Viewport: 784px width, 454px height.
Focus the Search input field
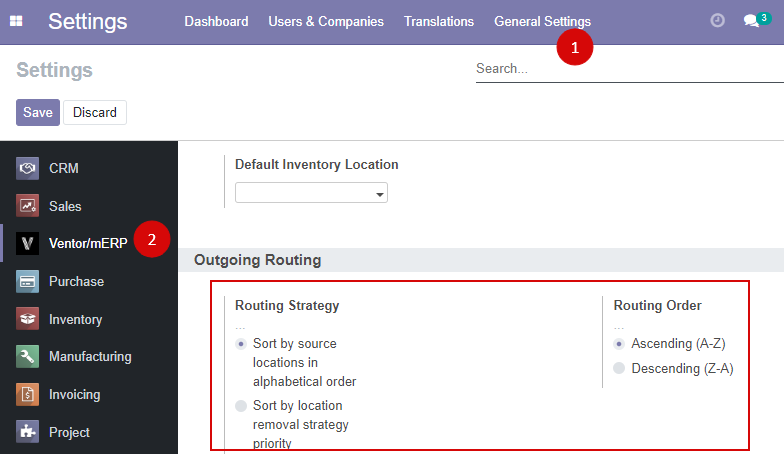(x=630, y=68)
